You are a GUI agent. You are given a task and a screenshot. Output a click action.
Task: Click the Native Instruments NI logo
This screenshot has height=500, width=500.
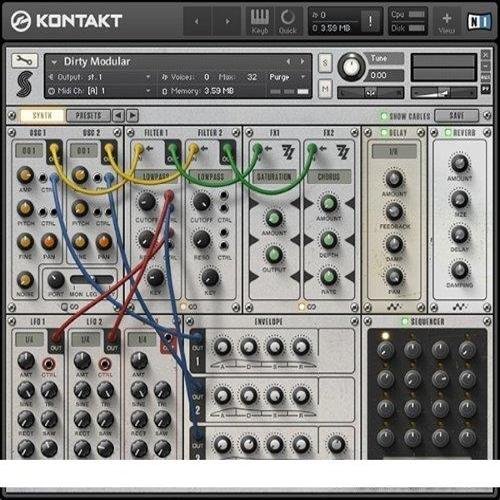(x=479, y=22)
